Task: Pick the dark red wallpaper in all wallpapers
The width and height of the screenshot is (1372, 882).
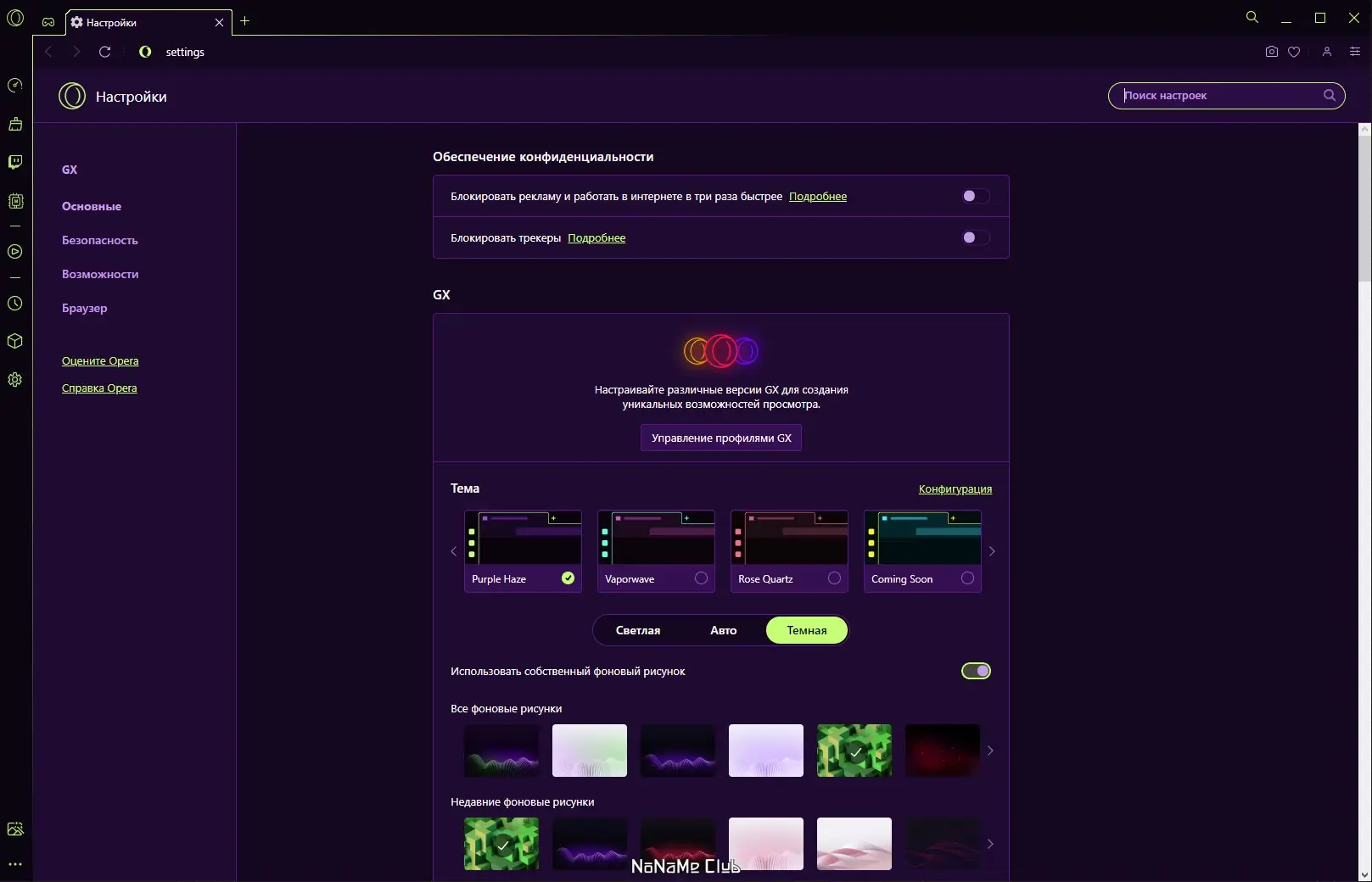Action: tap(943, 751)
